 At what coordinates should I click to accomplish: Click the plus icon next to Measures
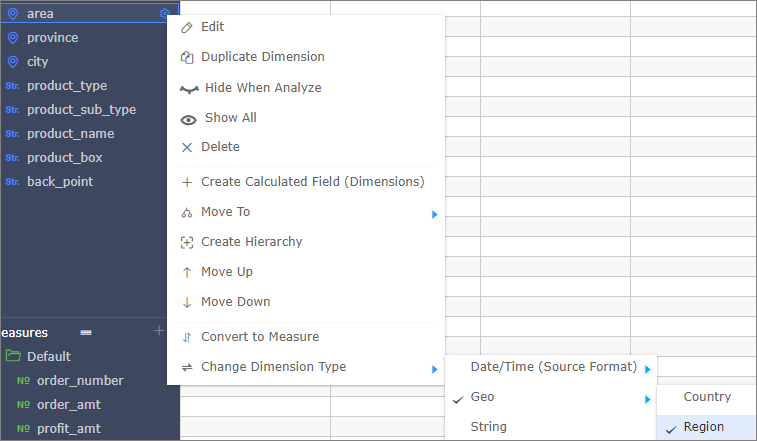[x=159, y=331]
